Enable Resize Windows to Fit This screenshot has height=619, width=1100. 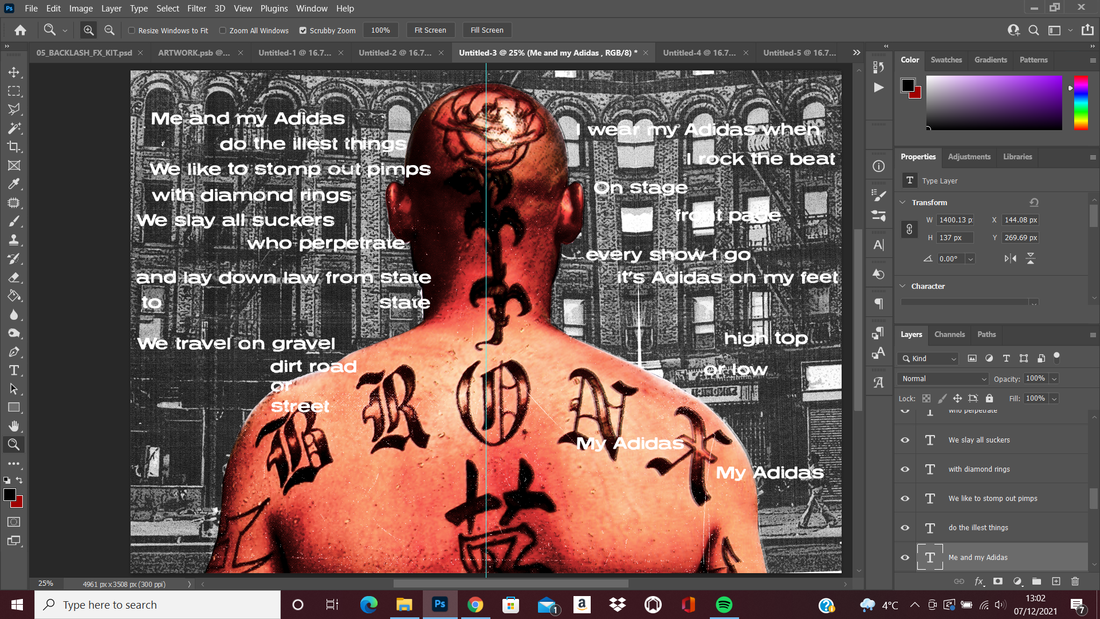click(131, 30)
